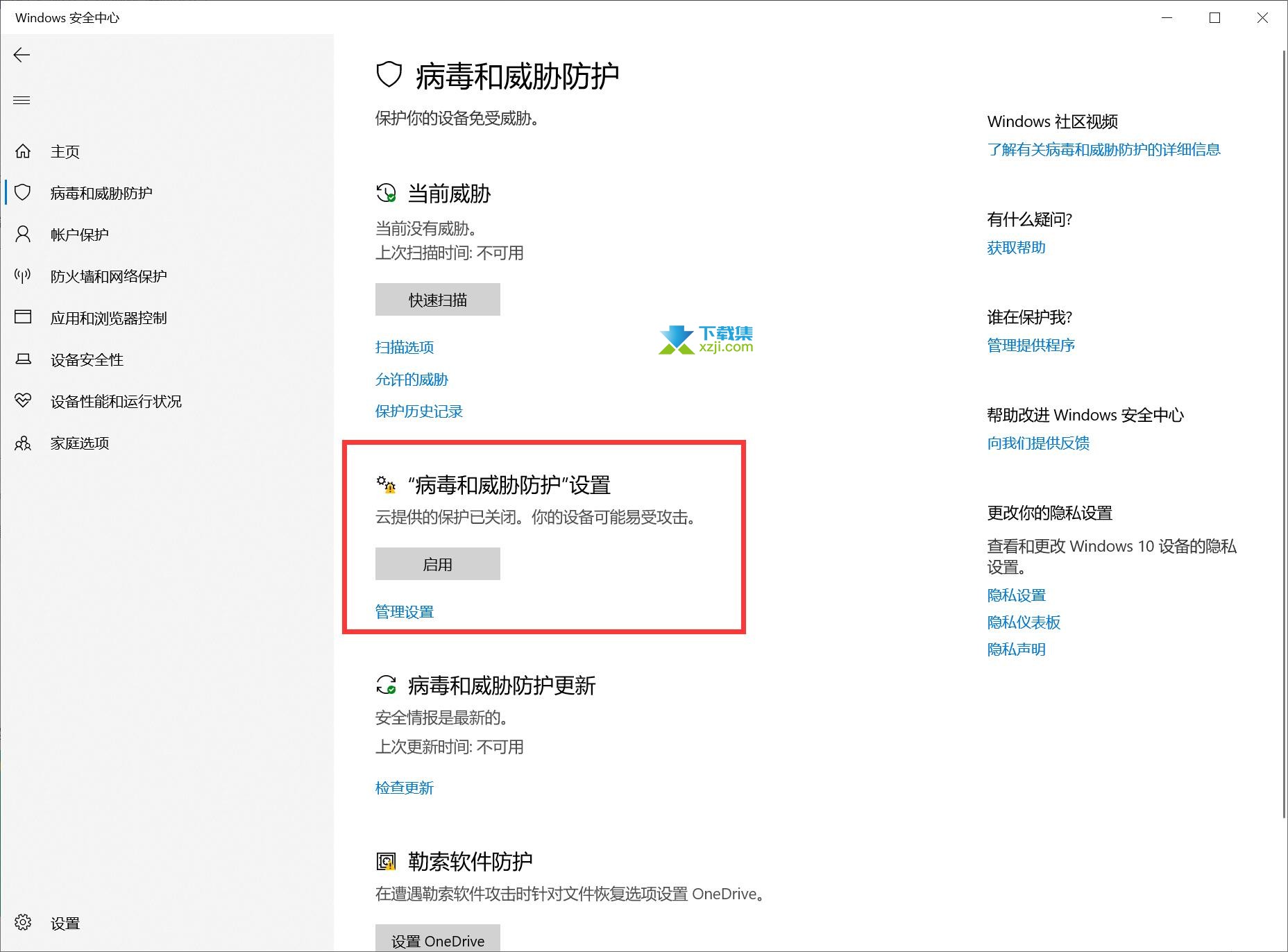This screenshot has height=952, width=1288.
Task: Click the ransomware protection icon beside 勒索软件防护
Action: coord(386,861)
